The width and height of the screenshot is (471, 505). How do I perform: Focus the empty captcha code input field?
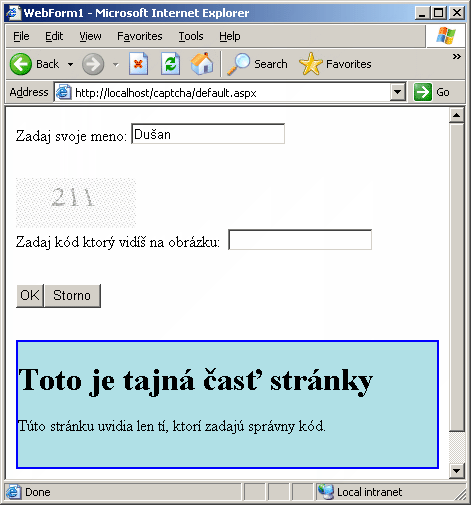pyautogui.click(x=300, y=240)
